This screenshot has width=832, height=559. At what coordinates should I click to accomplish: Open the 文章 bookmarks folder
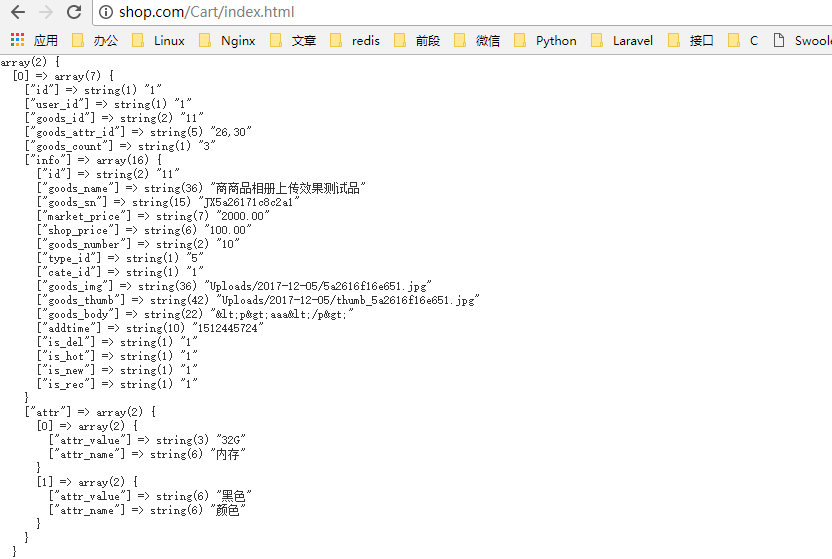(293, 41)
